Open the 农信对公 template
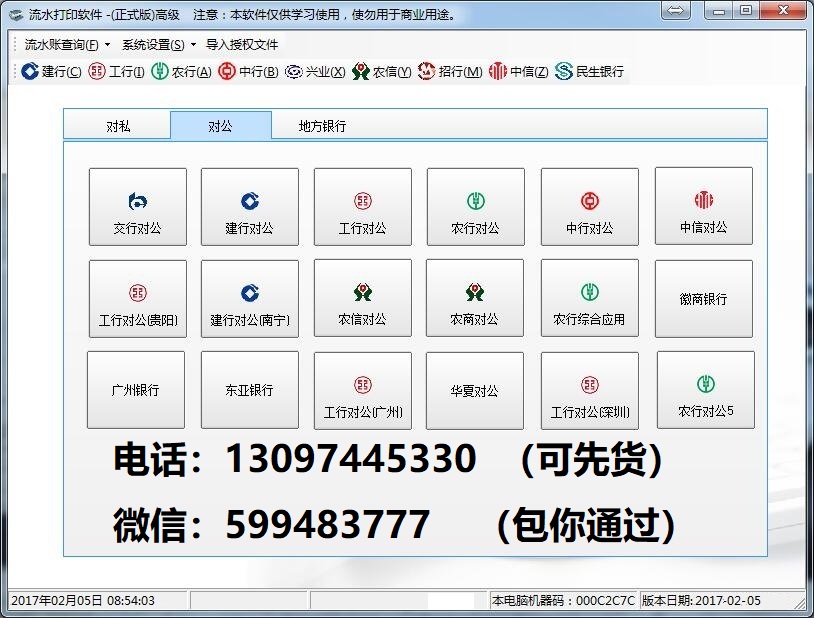 pos(362,298)
